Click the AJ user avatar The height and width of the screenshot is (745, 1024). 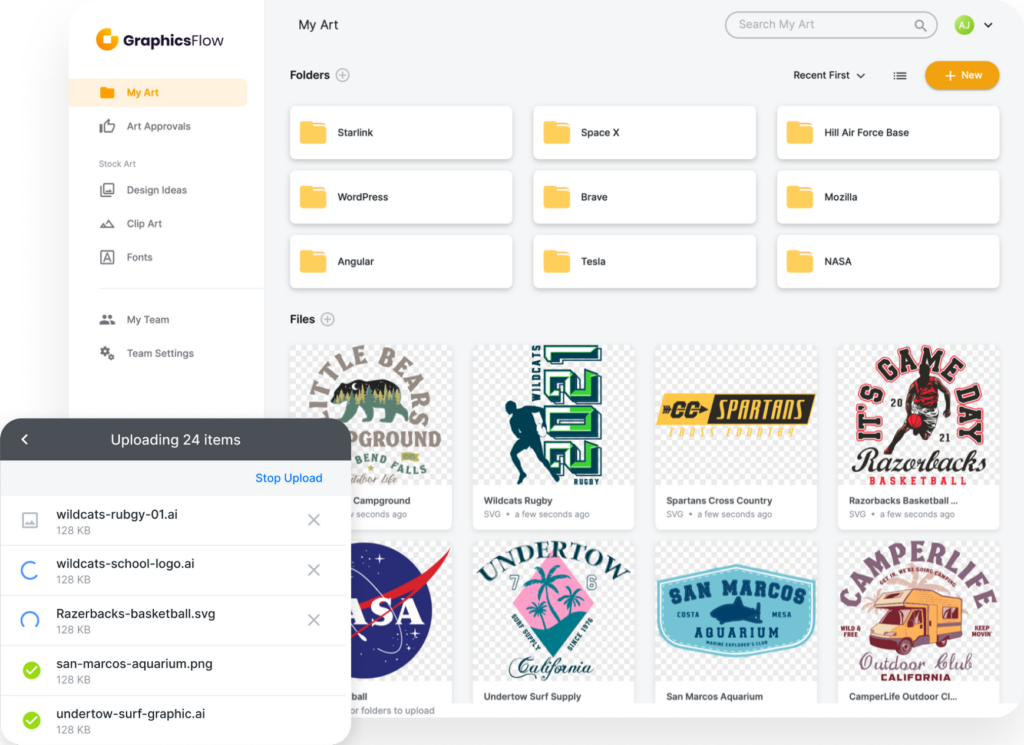tap(965, 25)
